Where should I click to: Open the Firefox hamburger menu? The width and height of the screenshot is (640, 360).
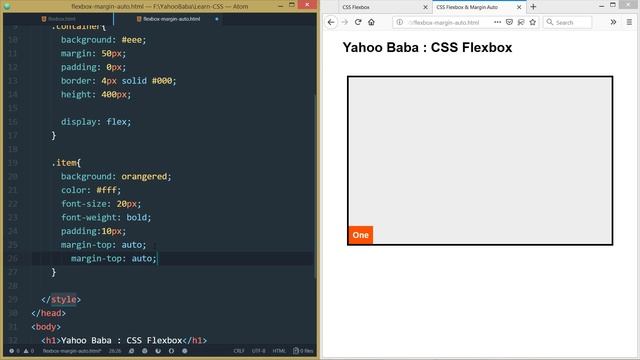pos(629,22)
